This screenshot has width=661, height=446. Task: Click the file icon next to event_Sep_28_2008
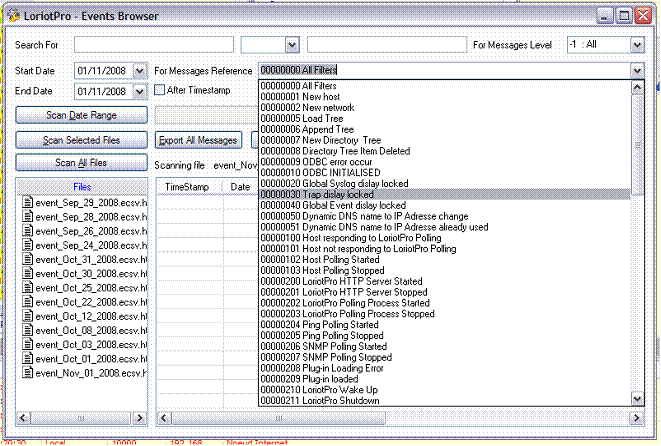click(27, 217)
